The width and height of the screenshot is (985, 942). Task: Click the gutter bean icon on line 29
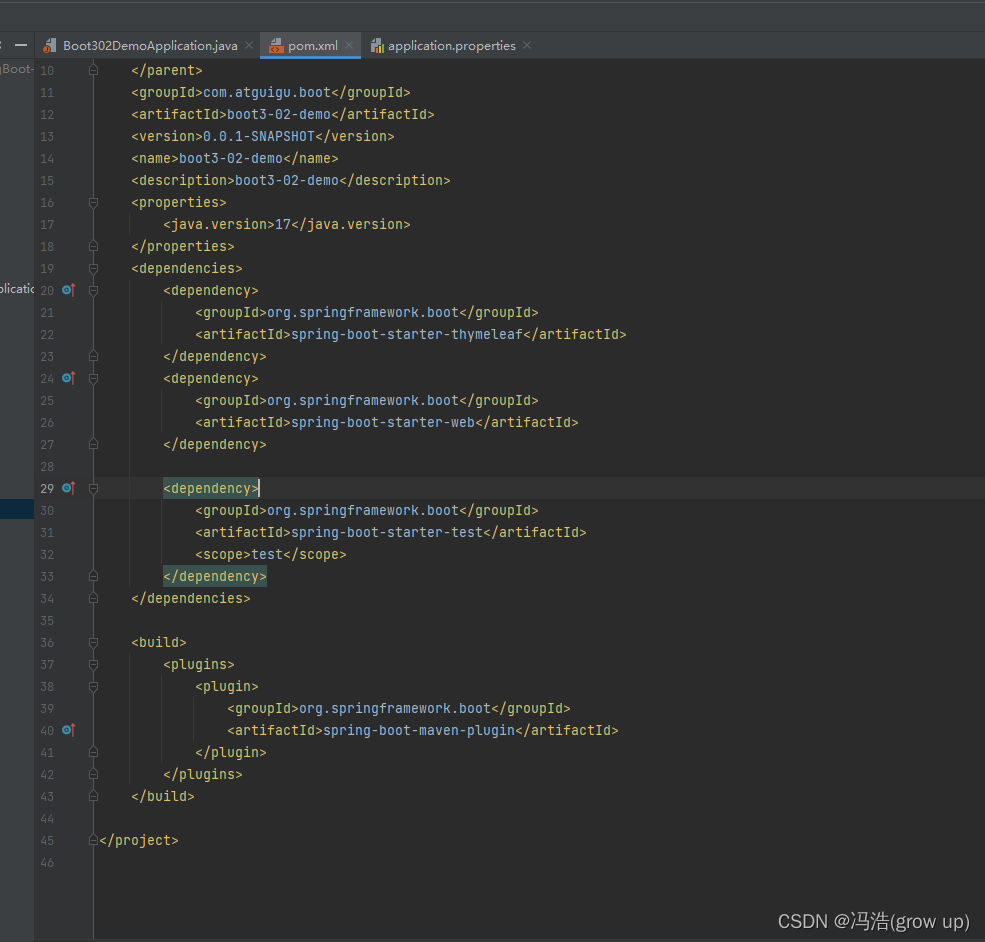pos(68,488)
